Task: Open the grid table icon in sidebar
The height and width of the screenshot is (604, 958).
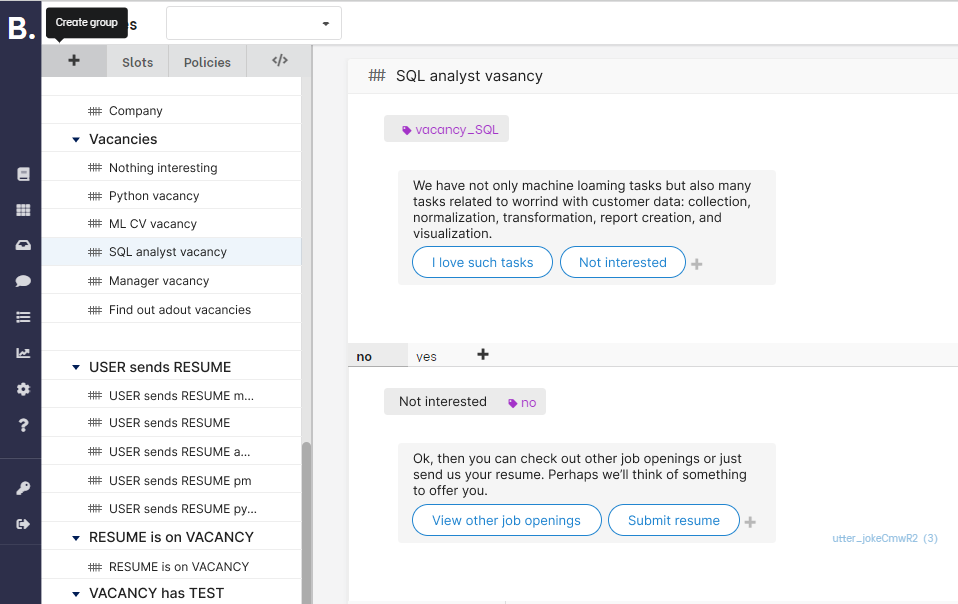Action: 23,210
